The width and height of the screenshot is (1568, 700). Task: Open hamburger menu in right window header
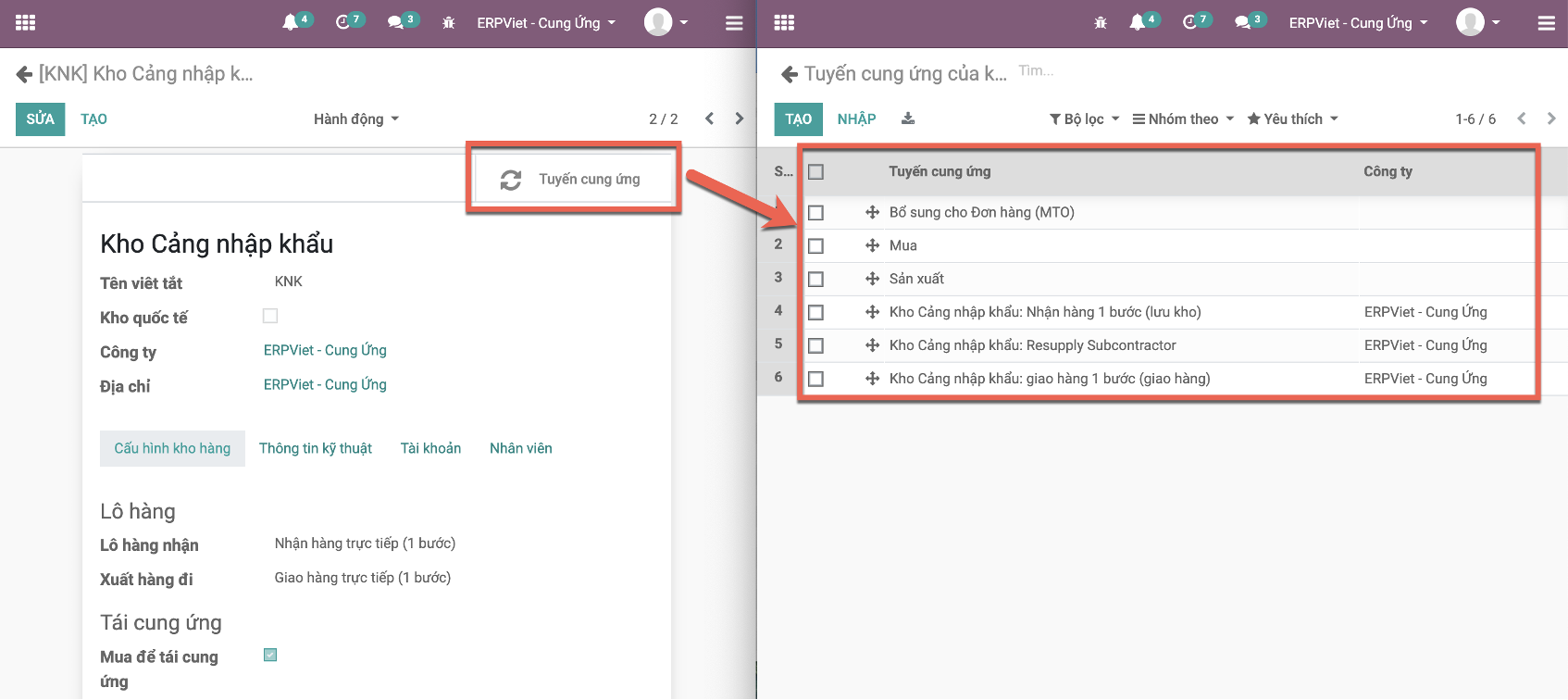1546,23
